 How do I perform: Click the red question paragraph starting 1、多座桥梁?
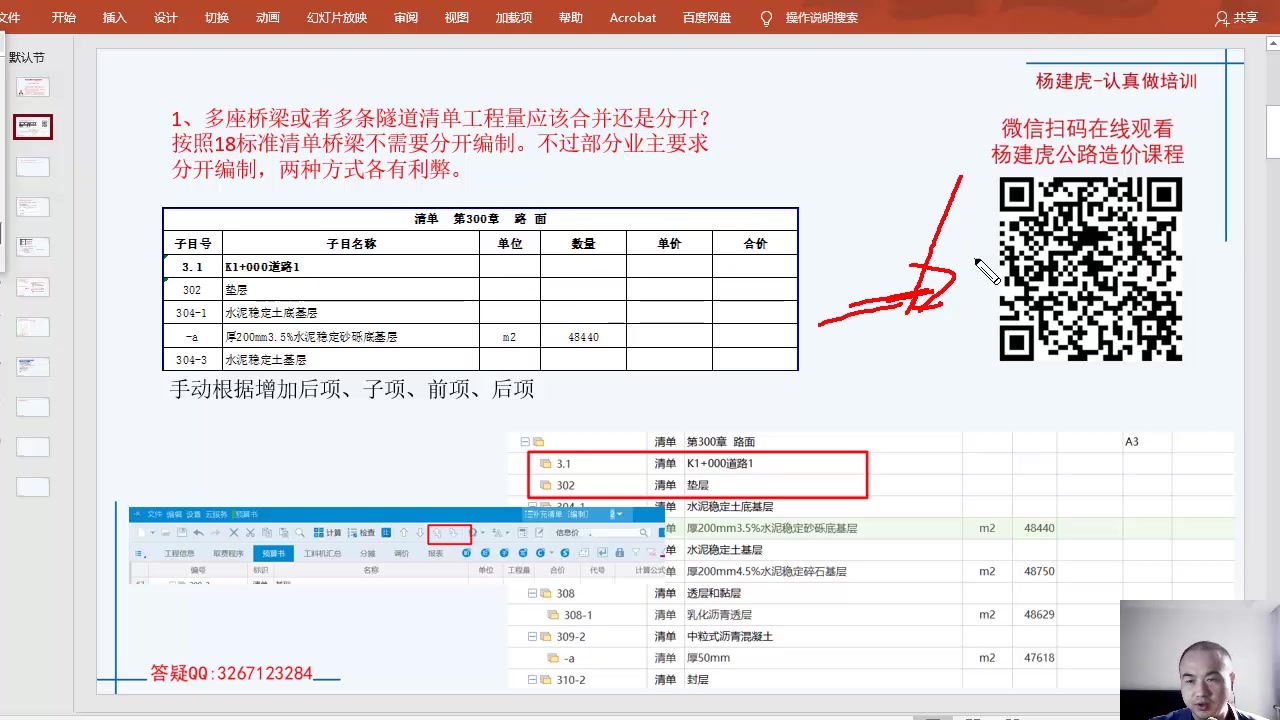(x=442, y=144)
